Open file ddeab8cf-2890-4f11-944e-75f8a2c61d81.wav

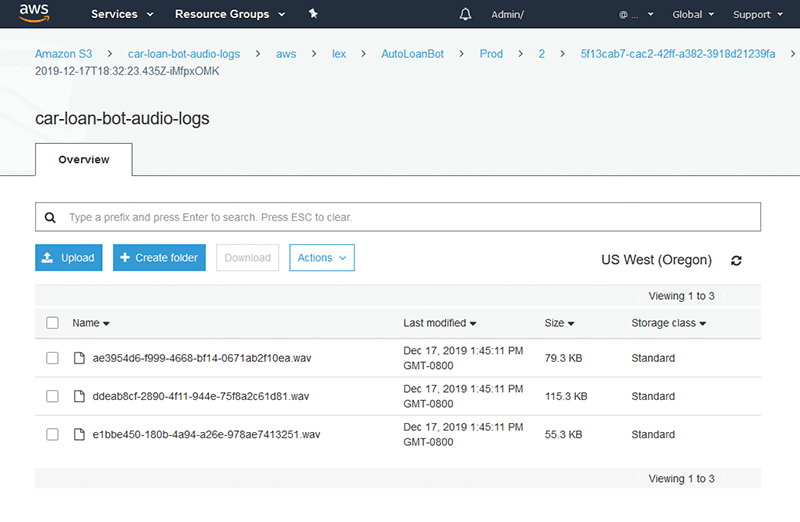coord(201,396)
